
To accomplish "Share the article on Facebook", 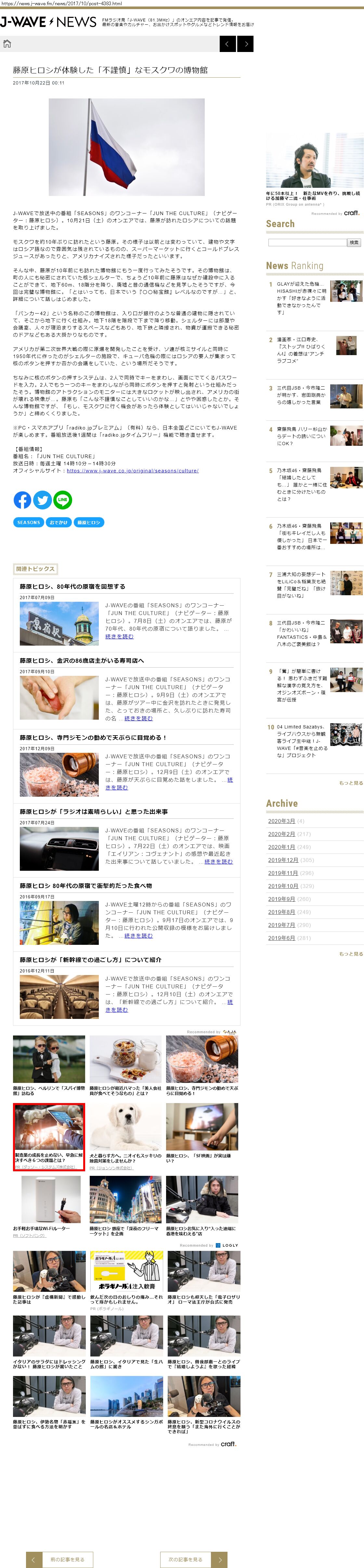I will [22, 500].
